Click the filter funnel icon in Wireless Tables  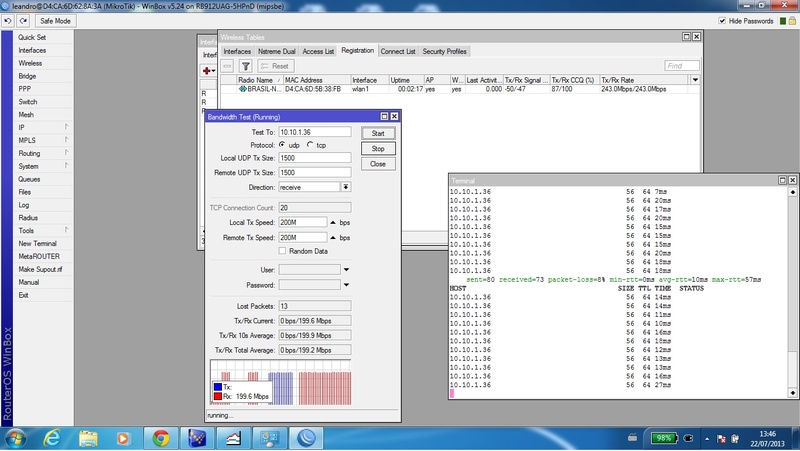(x=245, y=65)
